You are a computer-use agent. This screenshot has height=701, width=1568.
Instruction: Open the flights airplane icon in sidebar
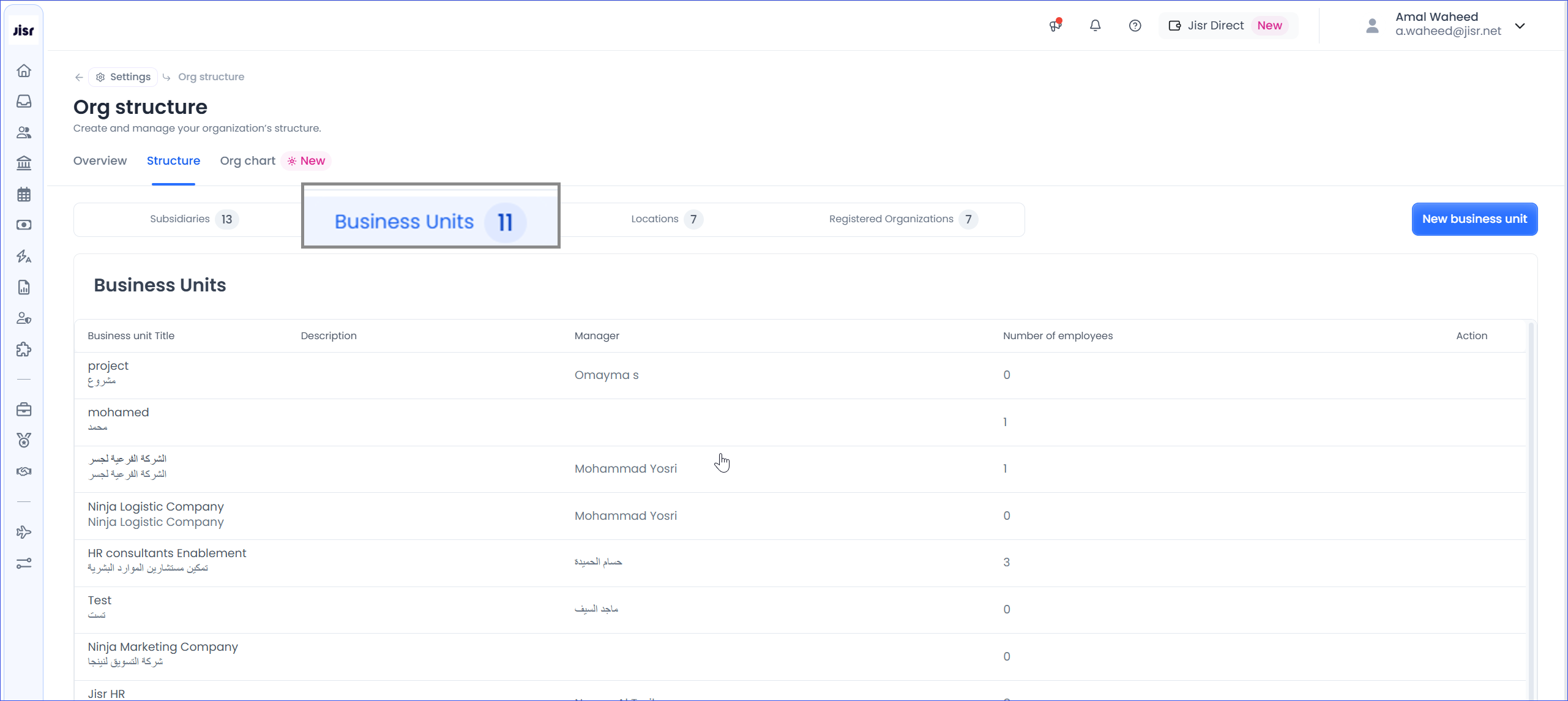[x=24, y=532]
